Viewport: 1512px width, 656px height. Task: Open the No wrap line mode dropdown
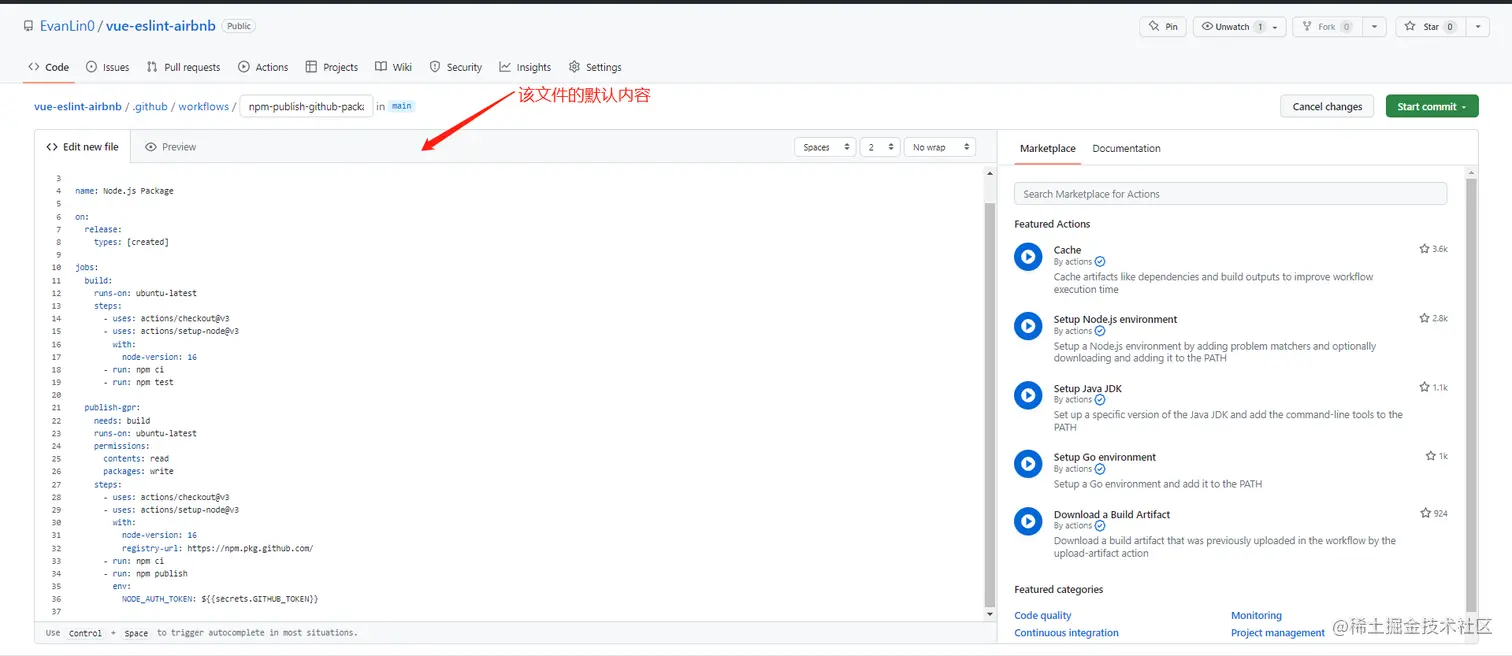tap(940, 147)
